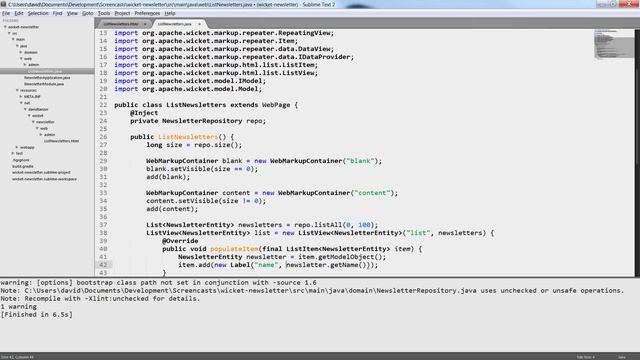640x360 pixels.
Task: Open the View menu
Action: point(72,13)
